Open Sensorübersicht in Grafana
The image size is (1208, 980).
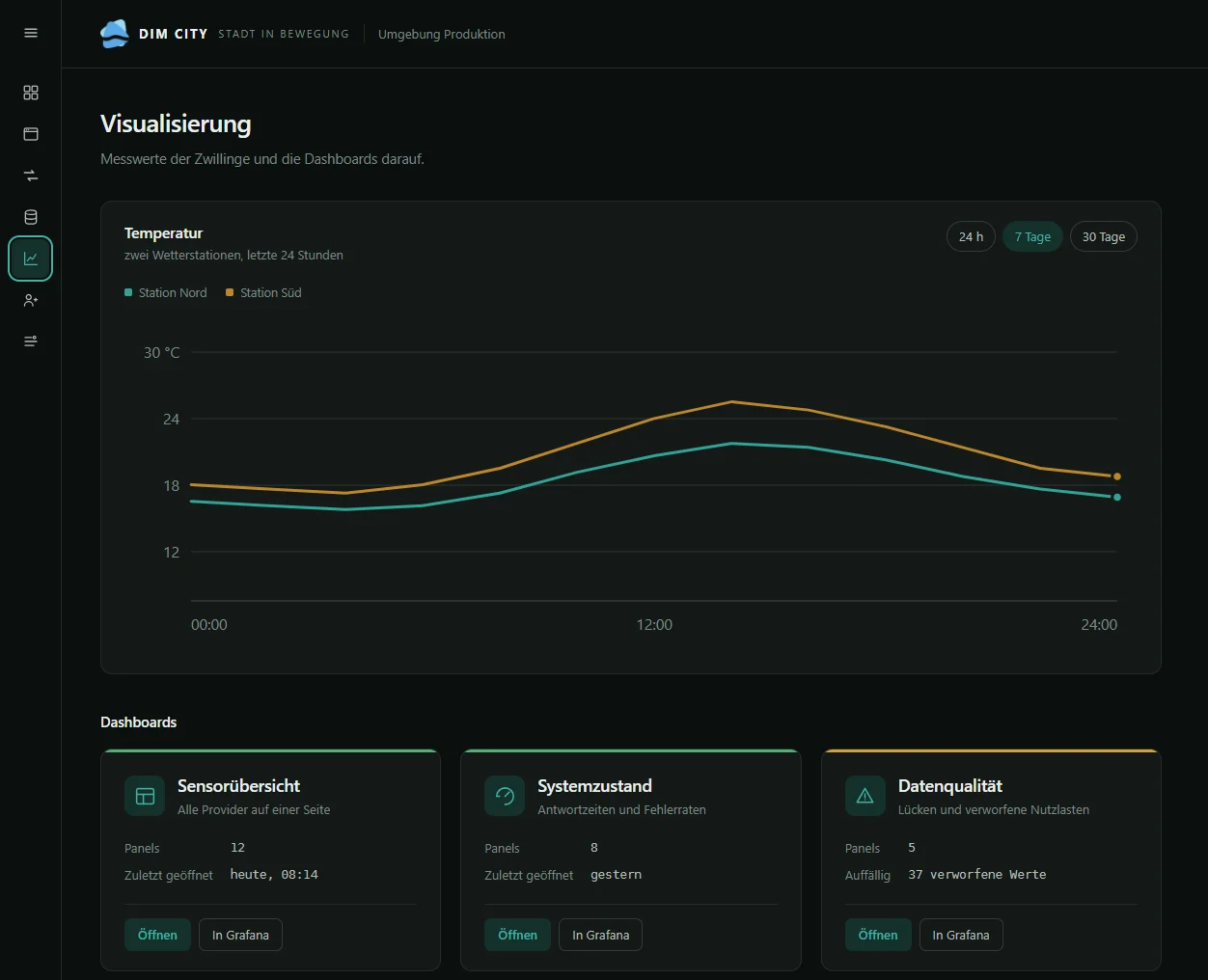(x=240, y=935)
